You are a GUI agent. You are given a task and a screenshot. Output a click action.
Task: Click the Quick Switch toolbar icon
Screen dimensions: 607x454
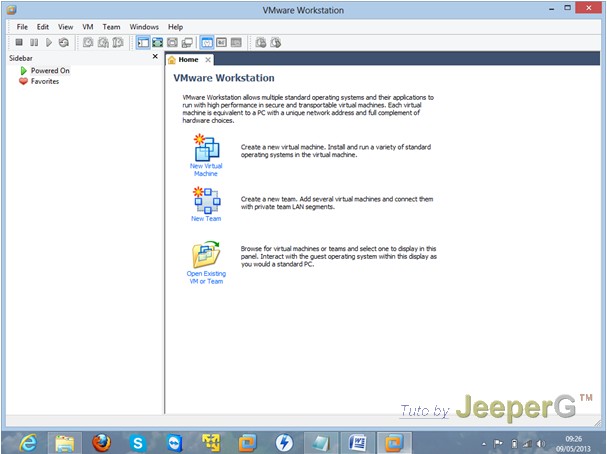(x=172, y=42)
